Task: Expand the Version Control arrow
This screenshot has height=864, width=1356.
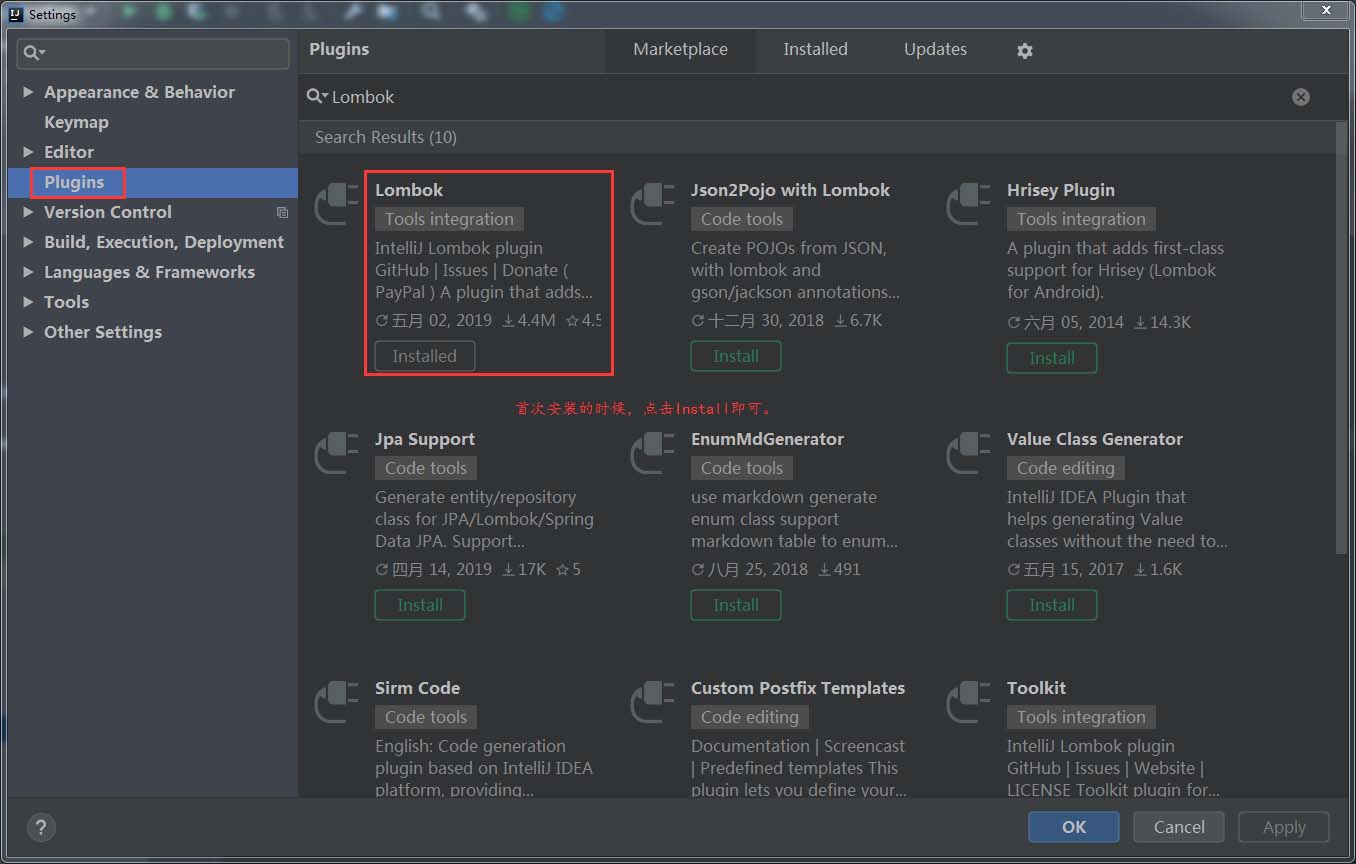Action: pyautogui.click(x=28, y=212)
